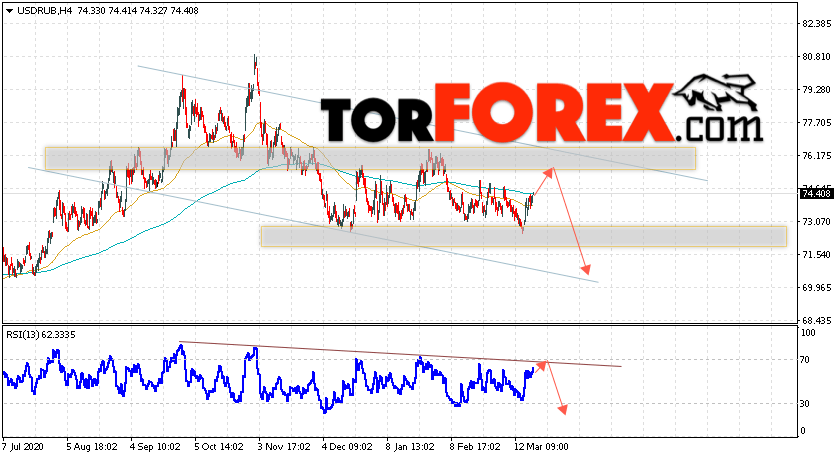The height and width of the screenshot is (458, 838).
Task: Select the 4 Sep 10:02 time label
Action: 155,447
